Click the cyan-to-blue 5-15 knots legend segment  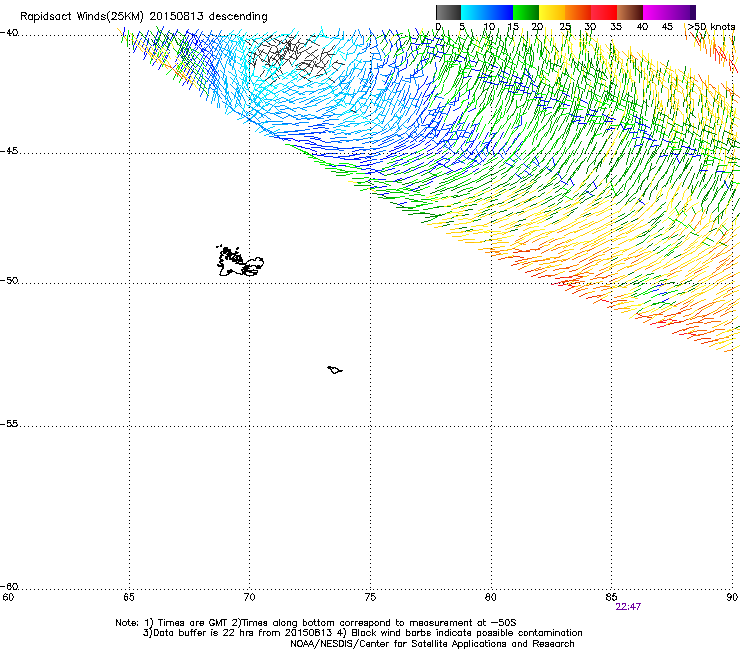(x=487, y=12)
